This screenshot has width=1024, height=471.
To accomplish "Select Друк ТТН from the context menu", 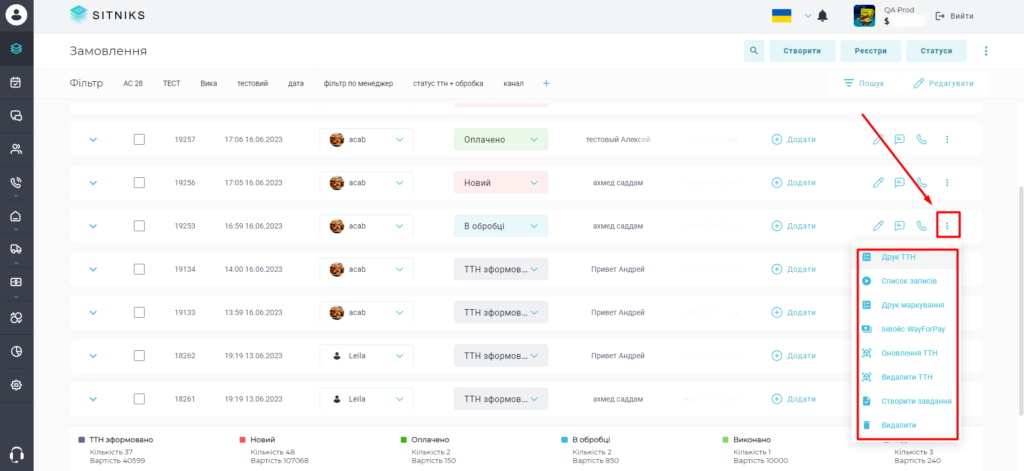I will [x=905, y=257].
